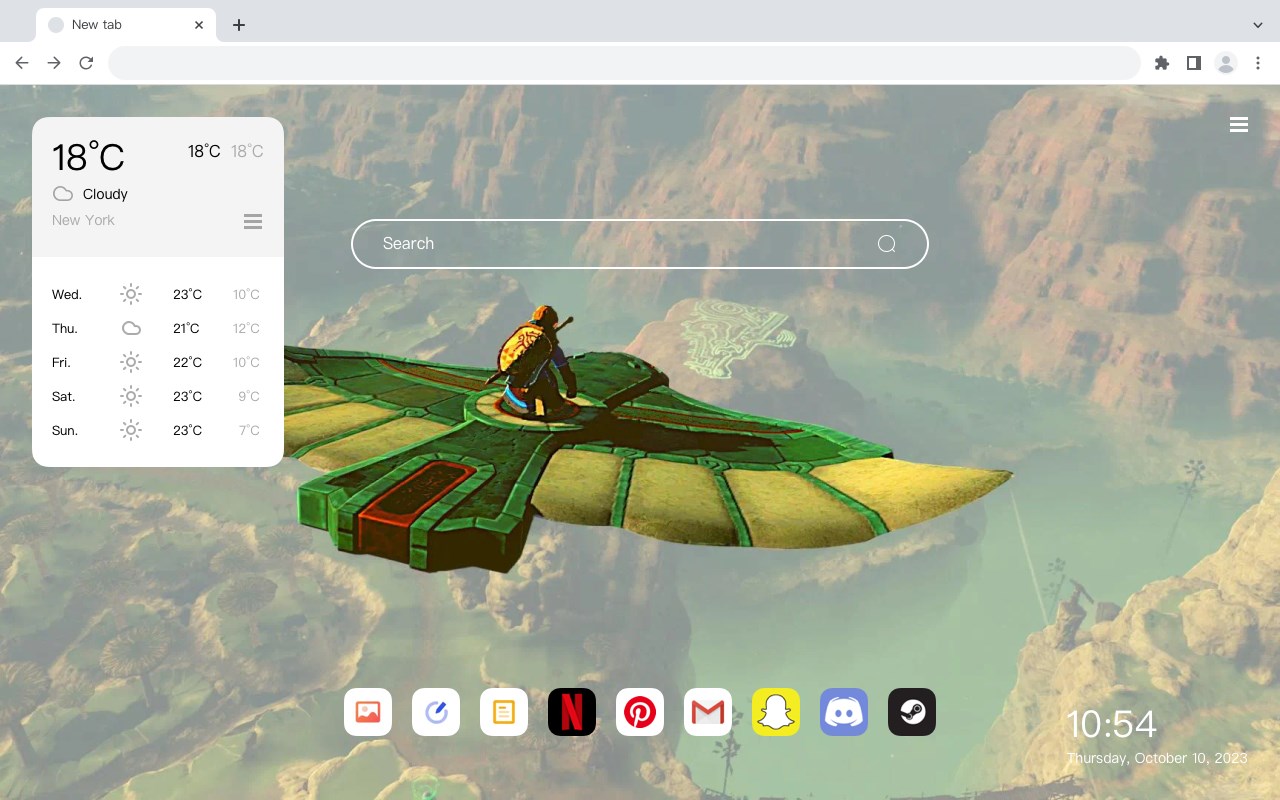This screenshot has width=1280, height=800.
Task: Close the New tab tab
Action: (x=199, y=25)
